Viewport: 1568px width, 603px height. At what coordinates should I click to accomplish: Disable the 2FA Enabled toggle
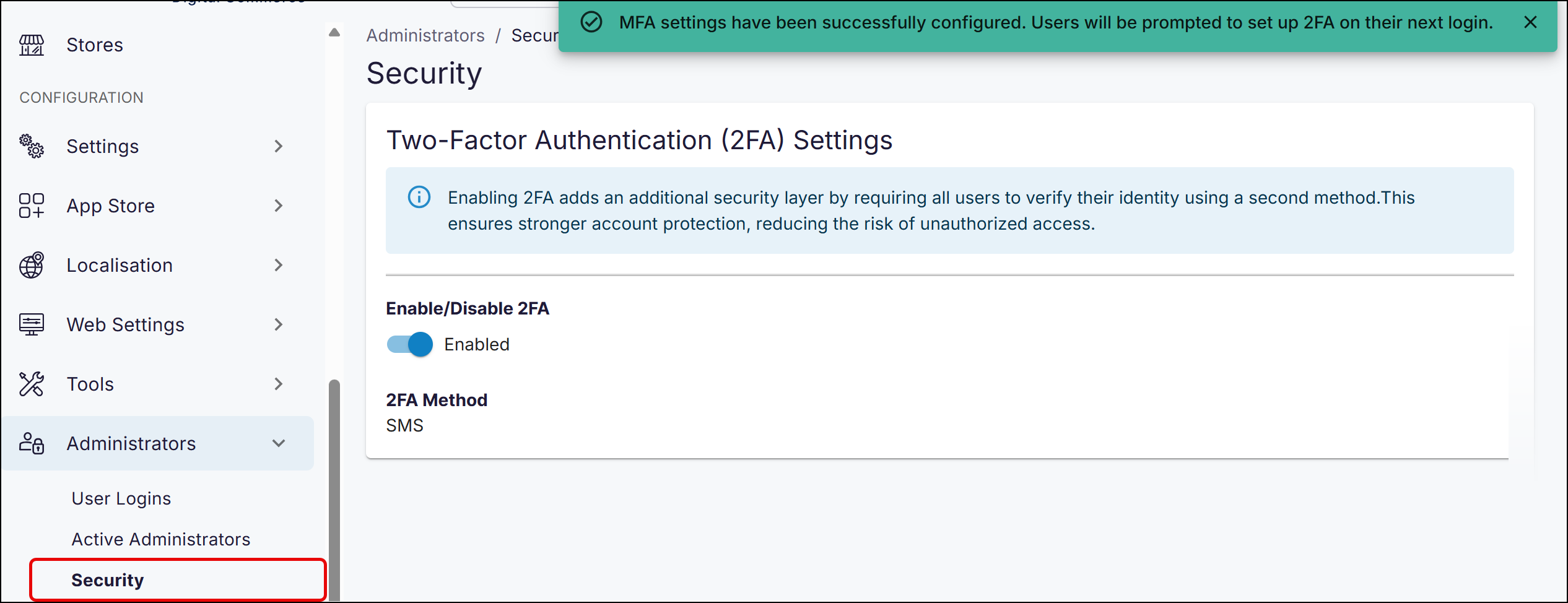pos(410,344)
